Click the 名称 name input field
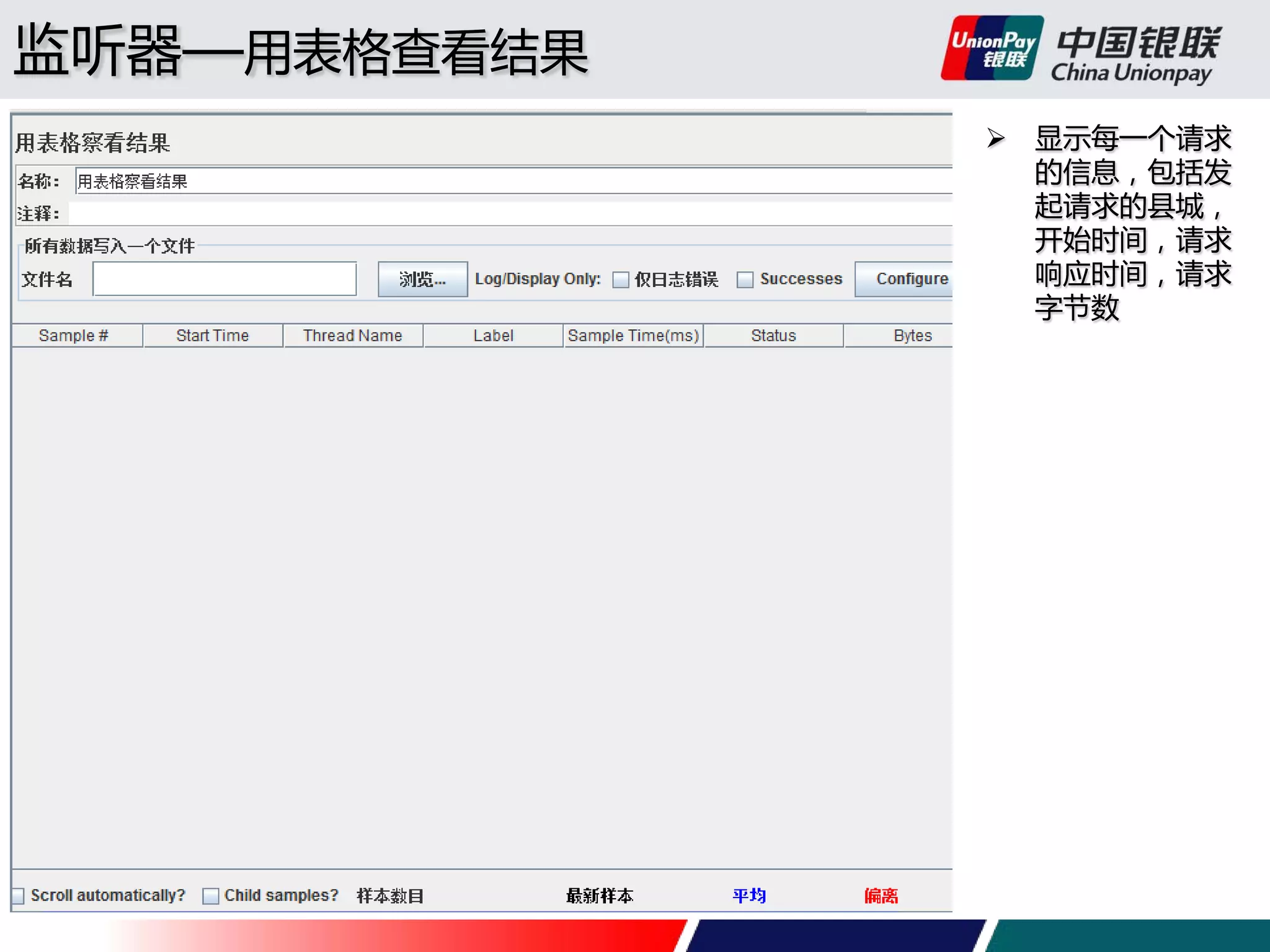Image resolution: width=1270 pixels, height=952 pixels. coord(514,181)
